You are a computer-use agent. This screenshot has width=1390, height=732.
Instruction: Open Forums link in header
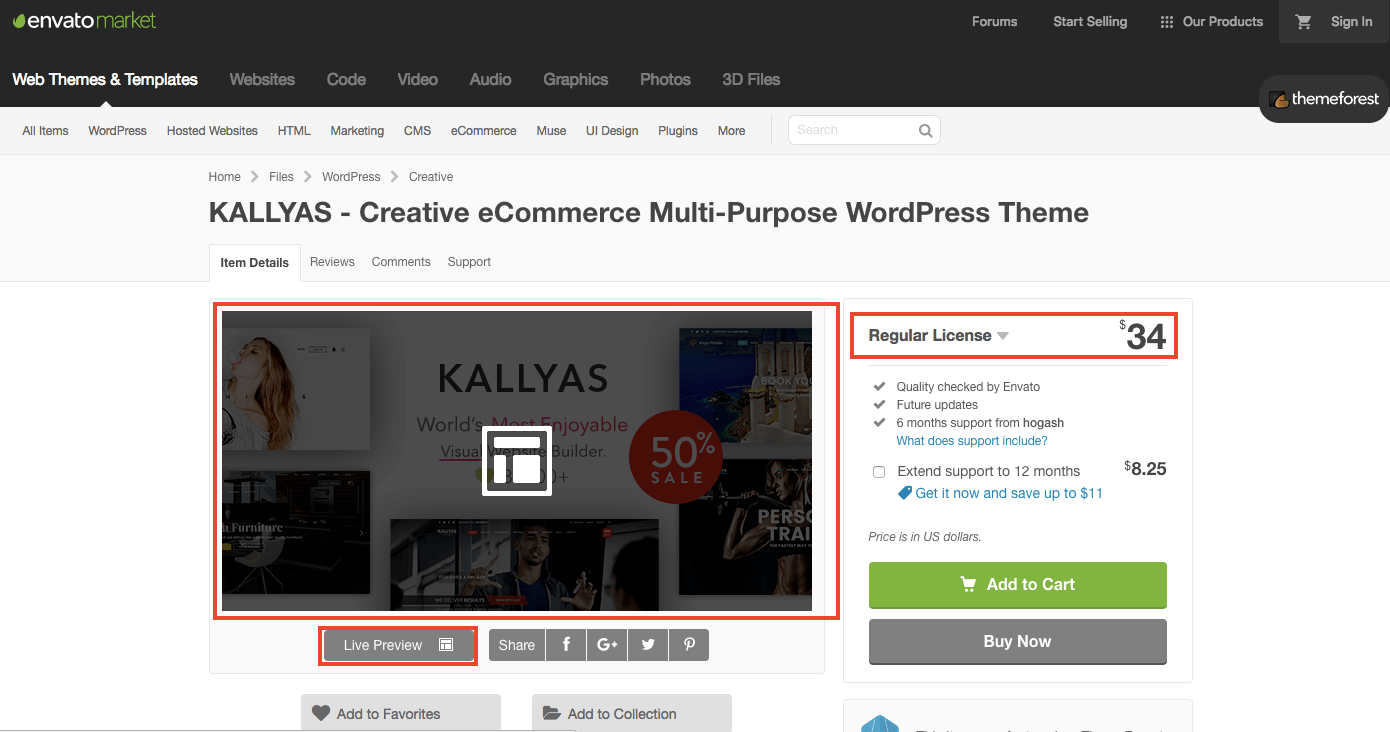[994, 21]
